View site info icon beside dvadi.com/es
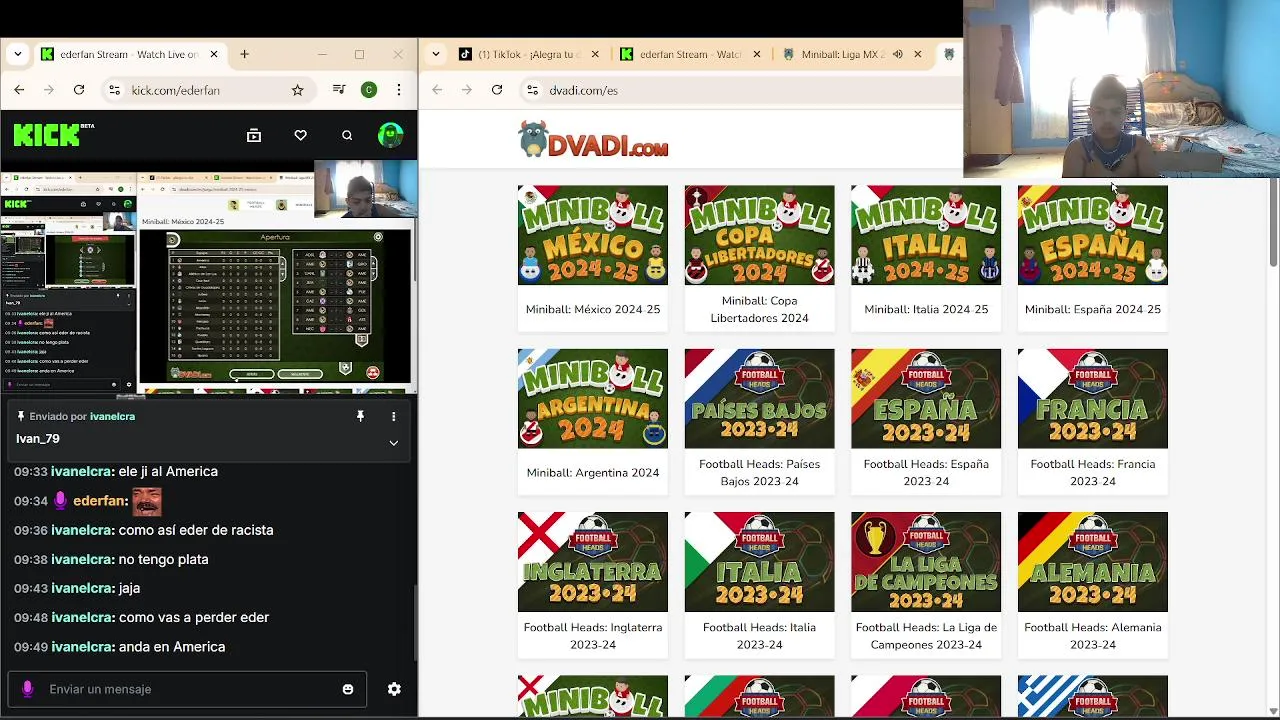Image resolution: width=1280 pixels, height=720 pixels. (x=533, y=90)
